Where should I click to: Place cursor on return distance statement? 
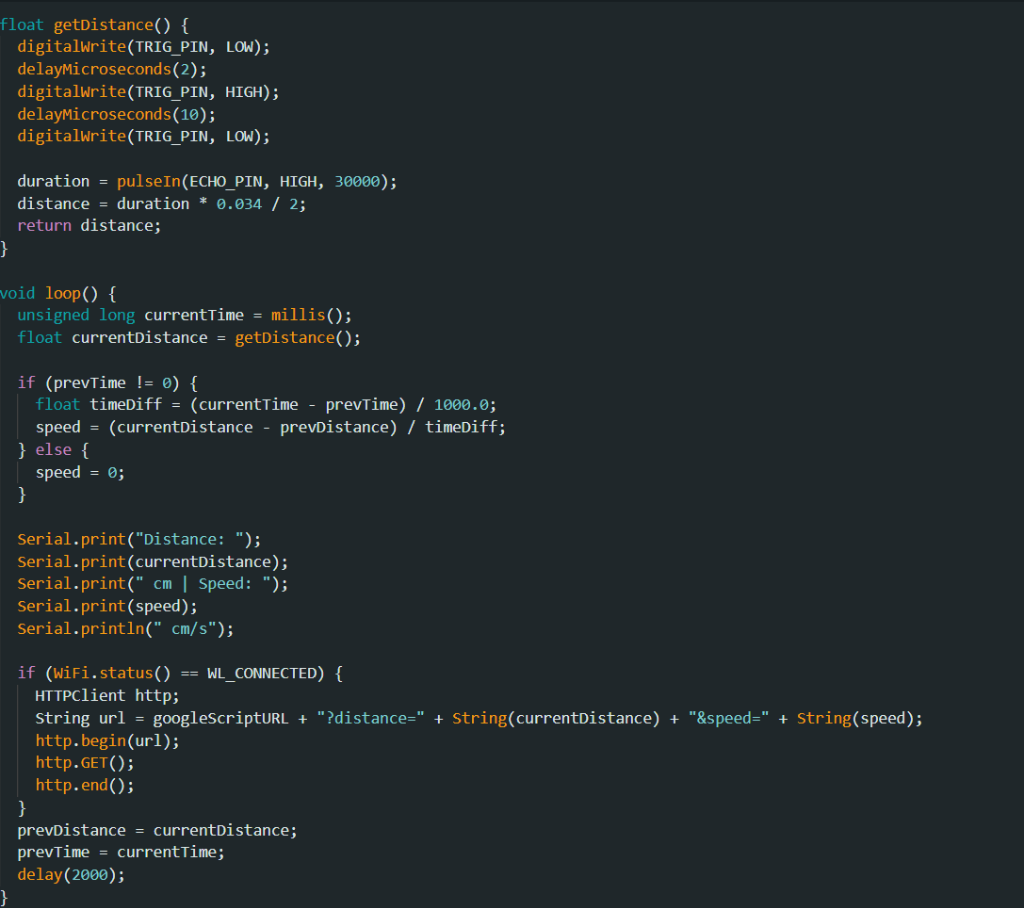(x=89, y=226)
